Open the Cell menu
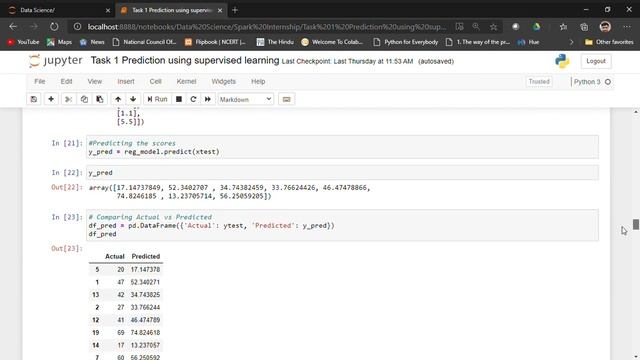 pos(156,82)
